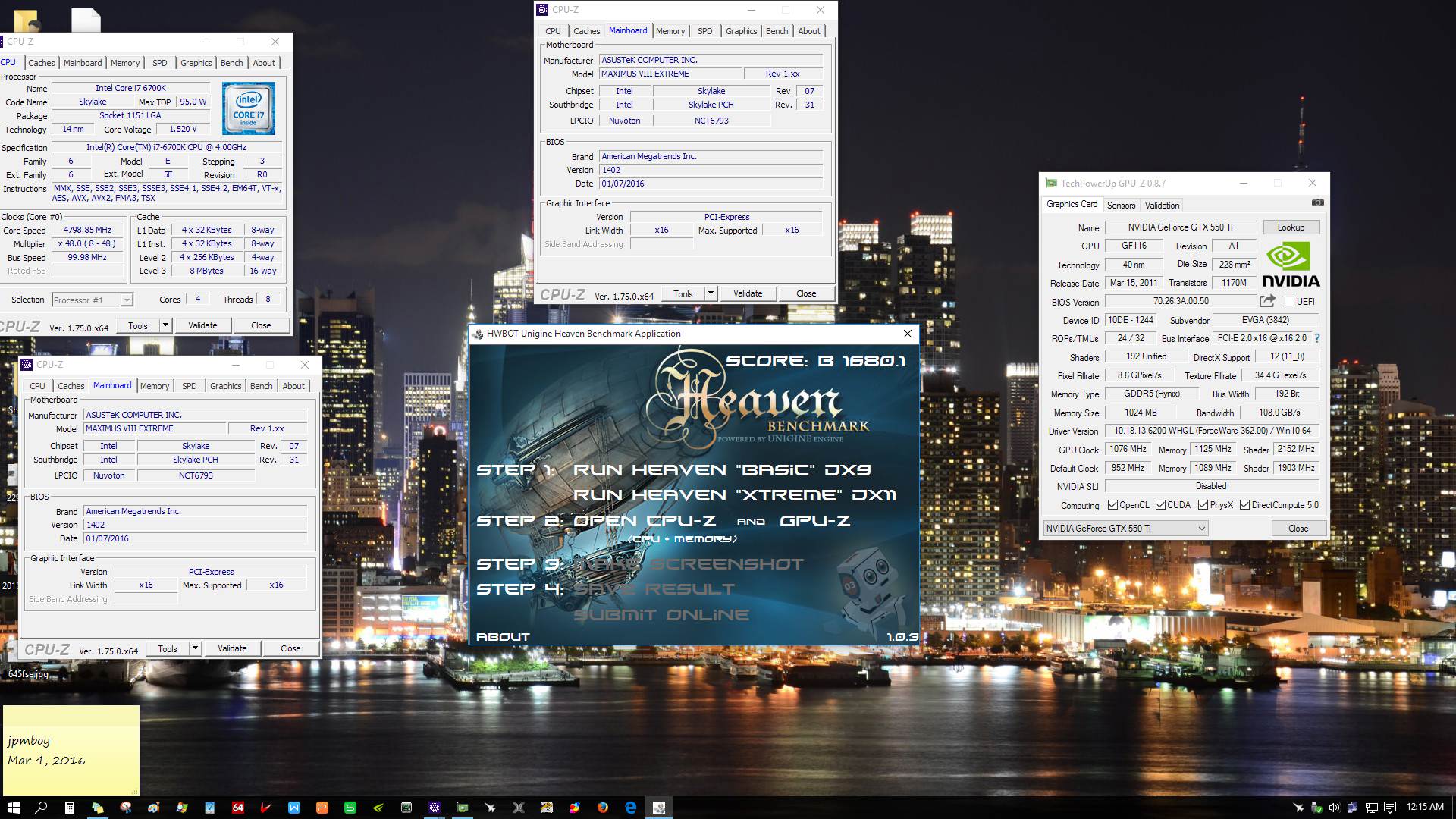Click the Driver Version field in GPU-Z

pos(1212,431)
